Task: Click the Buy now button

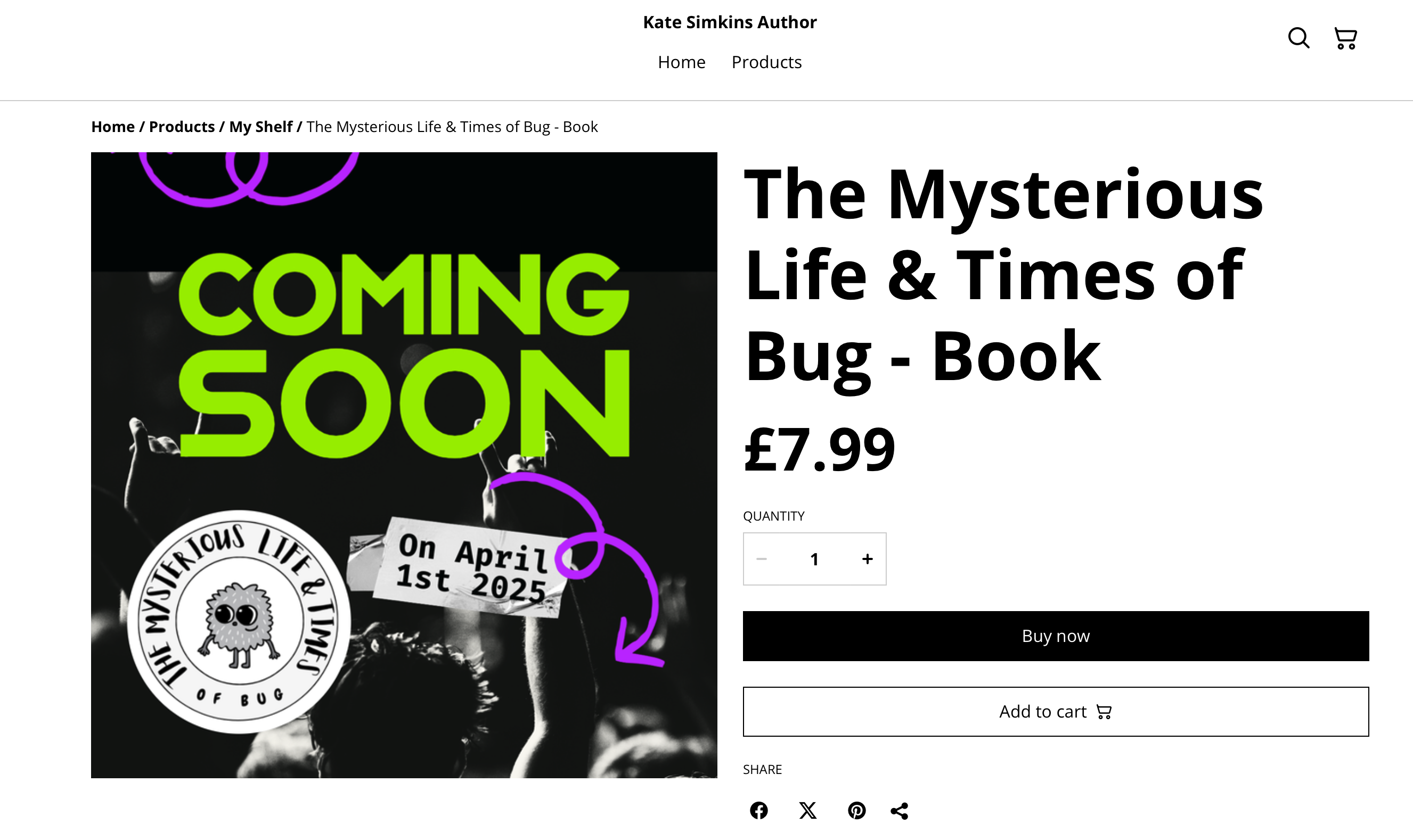Action: 1056,636
